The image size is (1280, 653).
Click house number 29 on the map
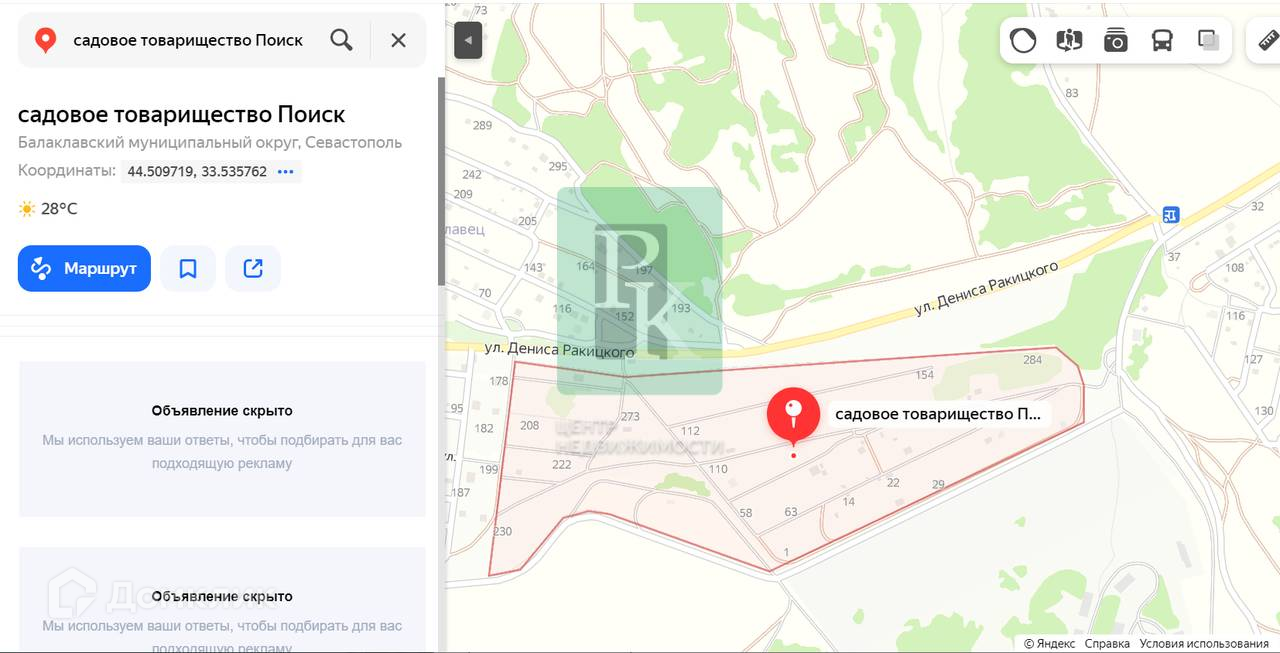[x=938, y=484]
